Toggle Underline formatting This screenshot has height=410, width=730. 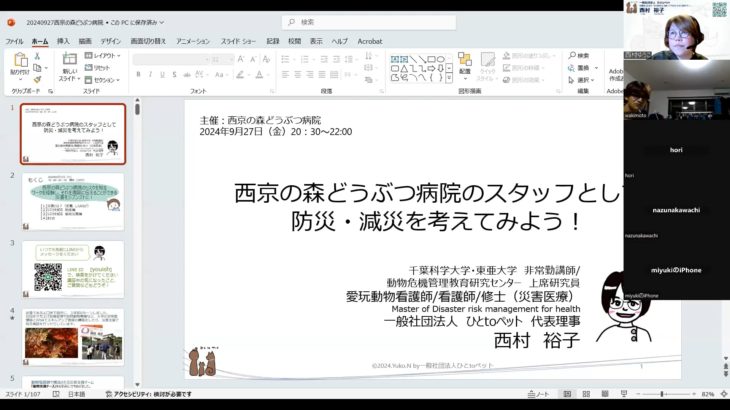click(162, 74)
